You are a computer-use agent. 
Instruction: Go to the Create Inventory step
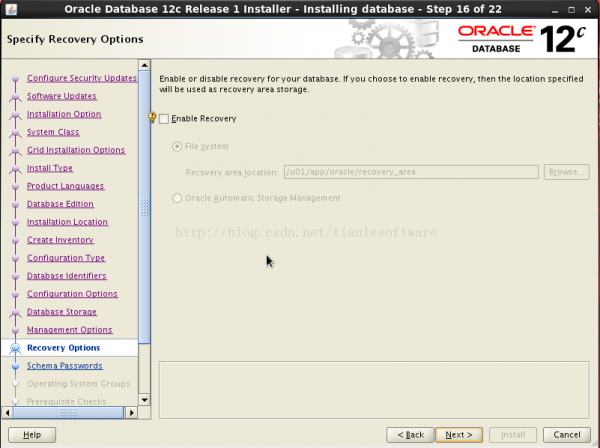coord(60,240)
